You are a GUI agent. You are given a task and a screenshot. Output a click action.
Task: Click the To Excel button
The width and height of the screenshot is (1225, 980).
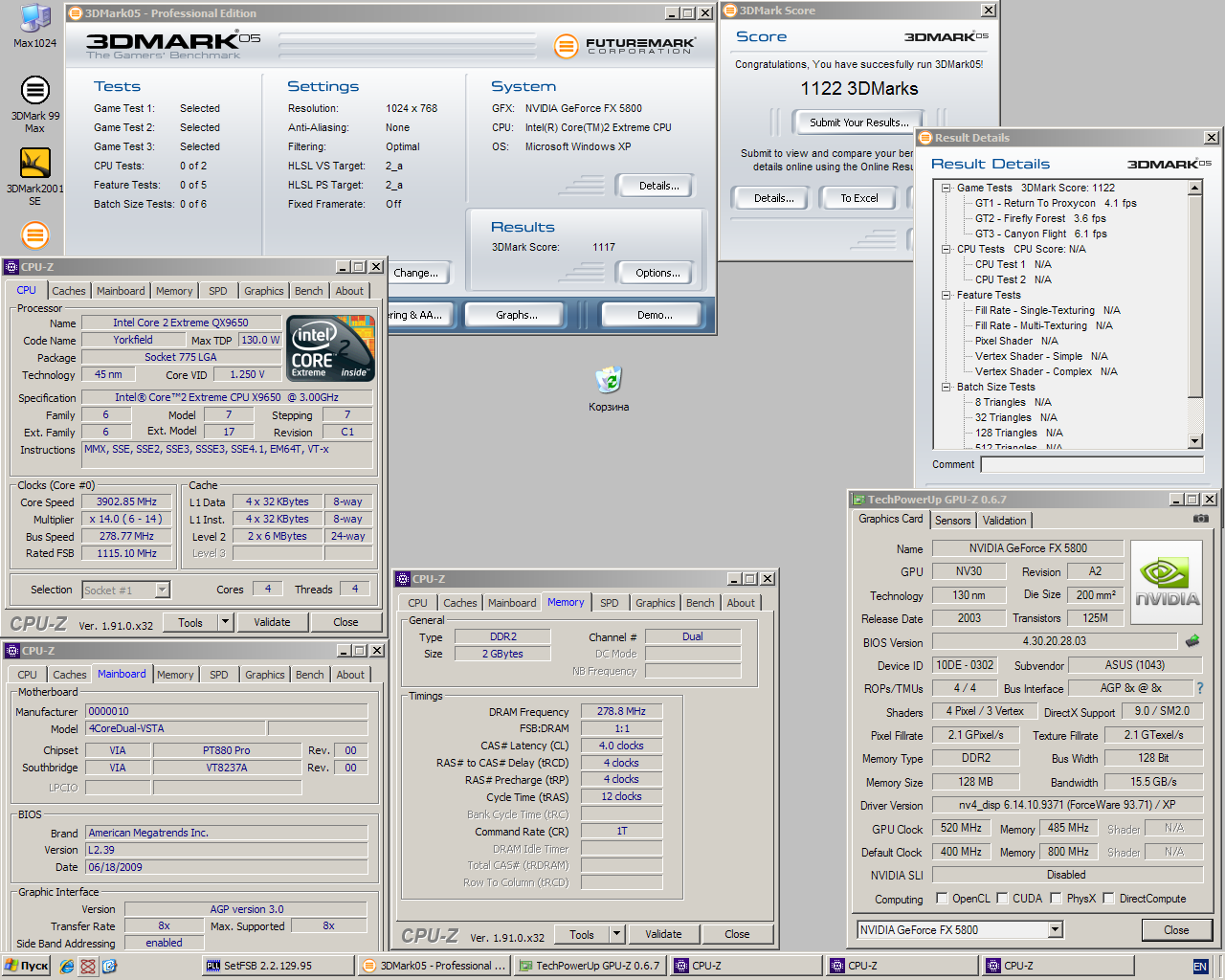tap(858, 198)
